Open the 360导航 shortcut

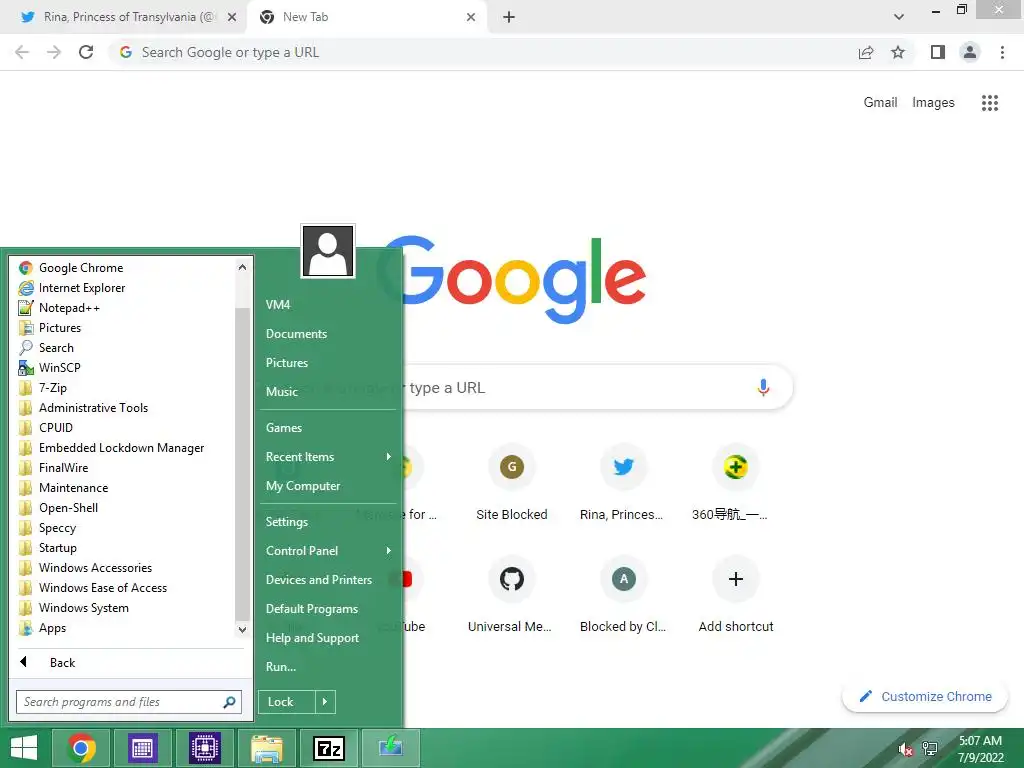pos(735,467)
